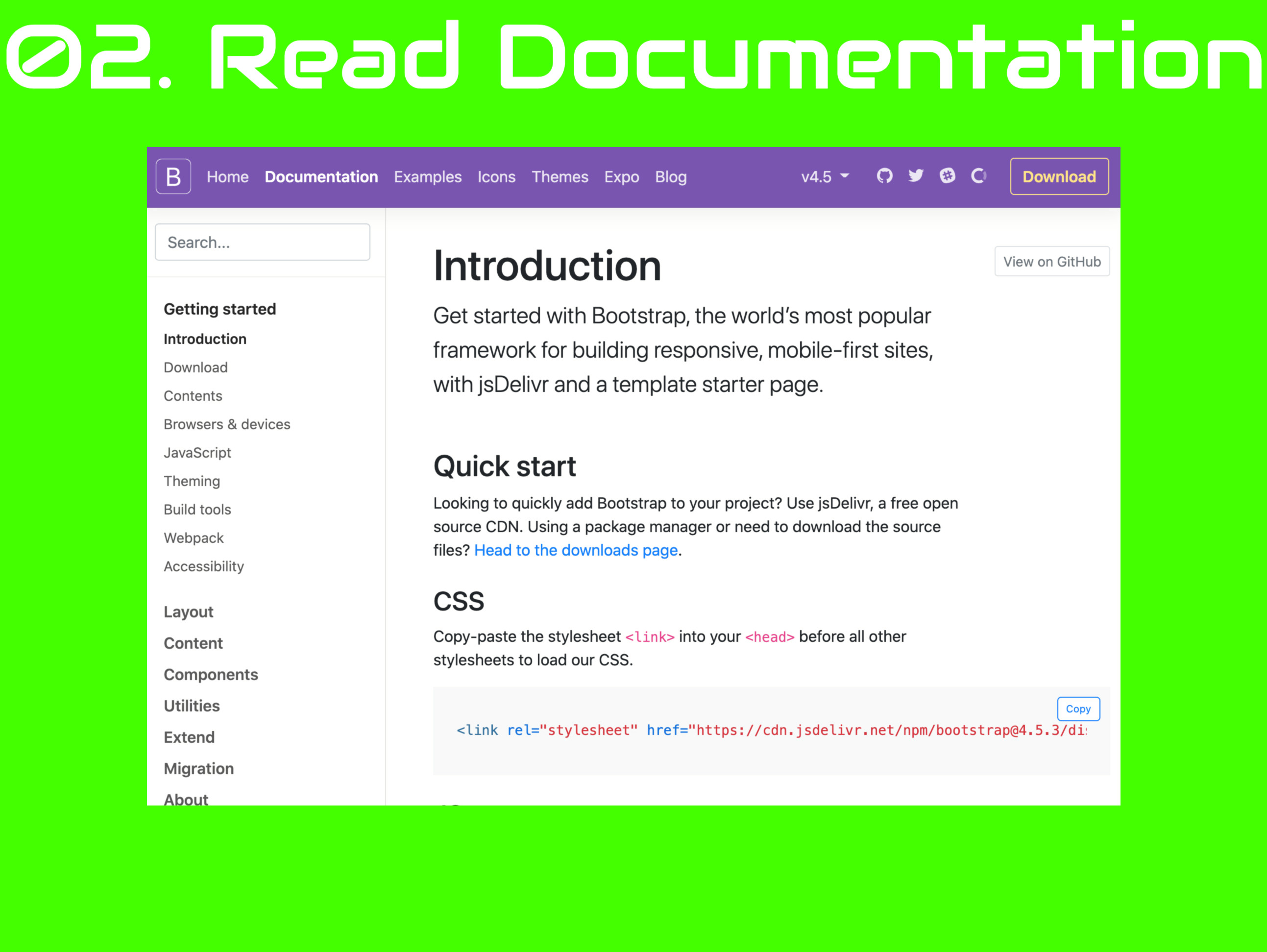Click the stylesheet link code line

tap(771, 730)
